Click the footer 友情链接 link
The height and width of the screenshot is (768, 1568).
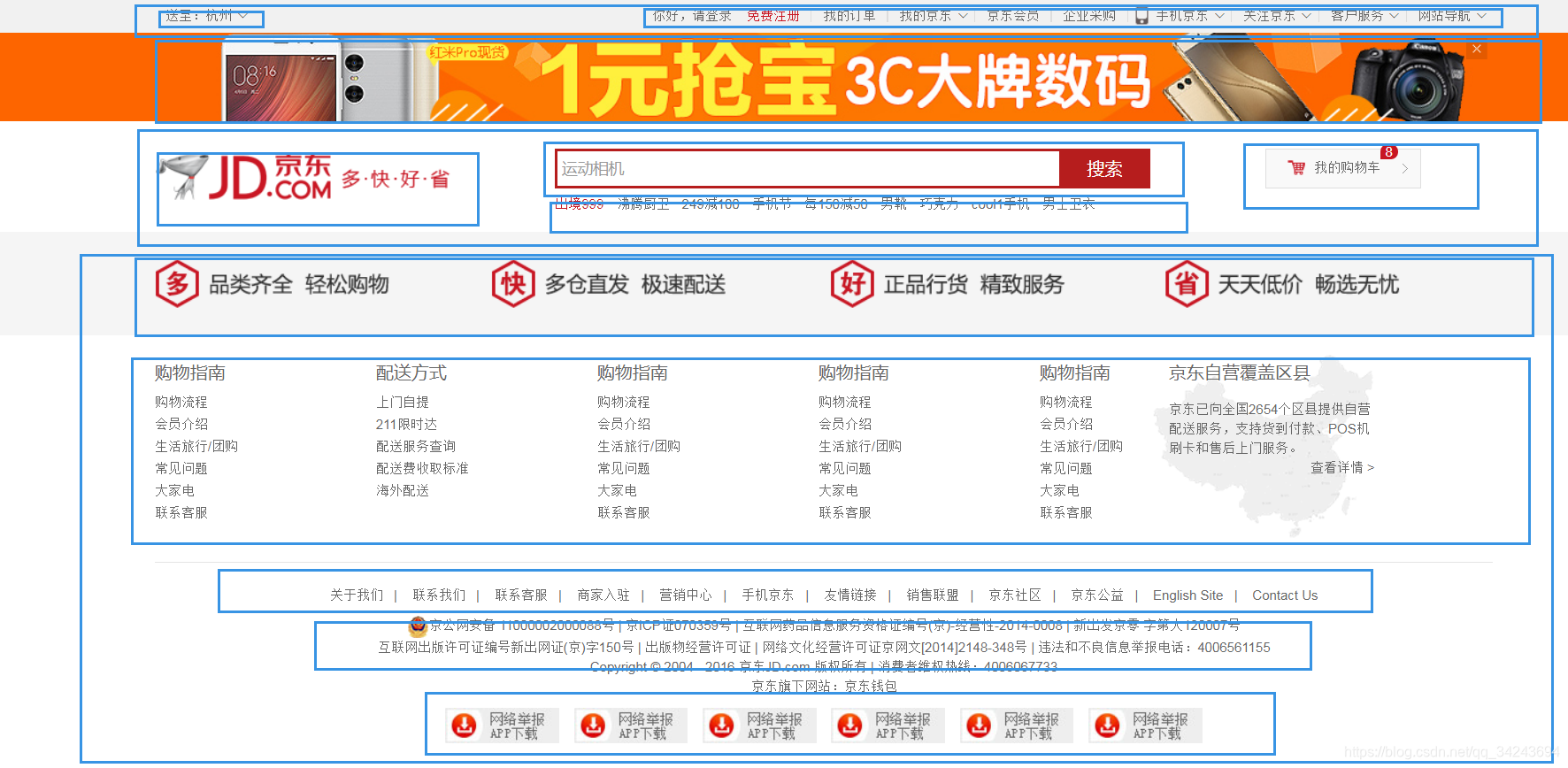point(850,595)
